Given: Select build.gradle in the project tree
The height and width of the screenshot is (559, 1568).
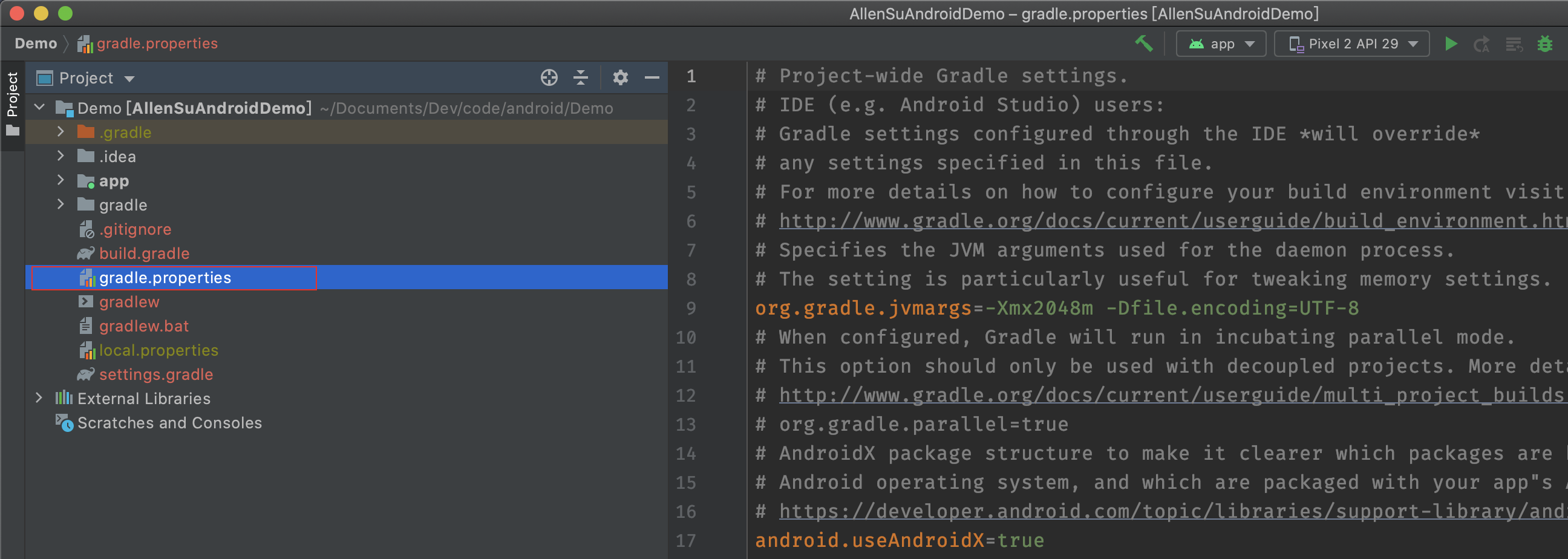Looking at the screenshot, I should [347, 253].
